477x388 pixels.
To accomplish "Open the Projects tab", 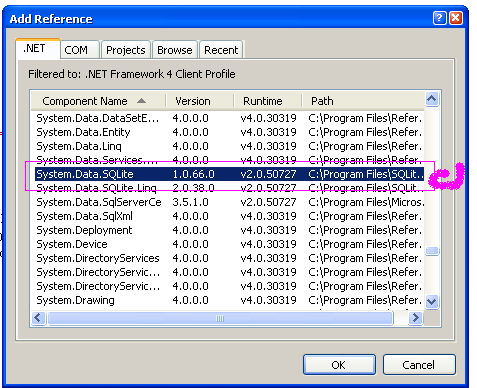I will click(x=126, y=50).
